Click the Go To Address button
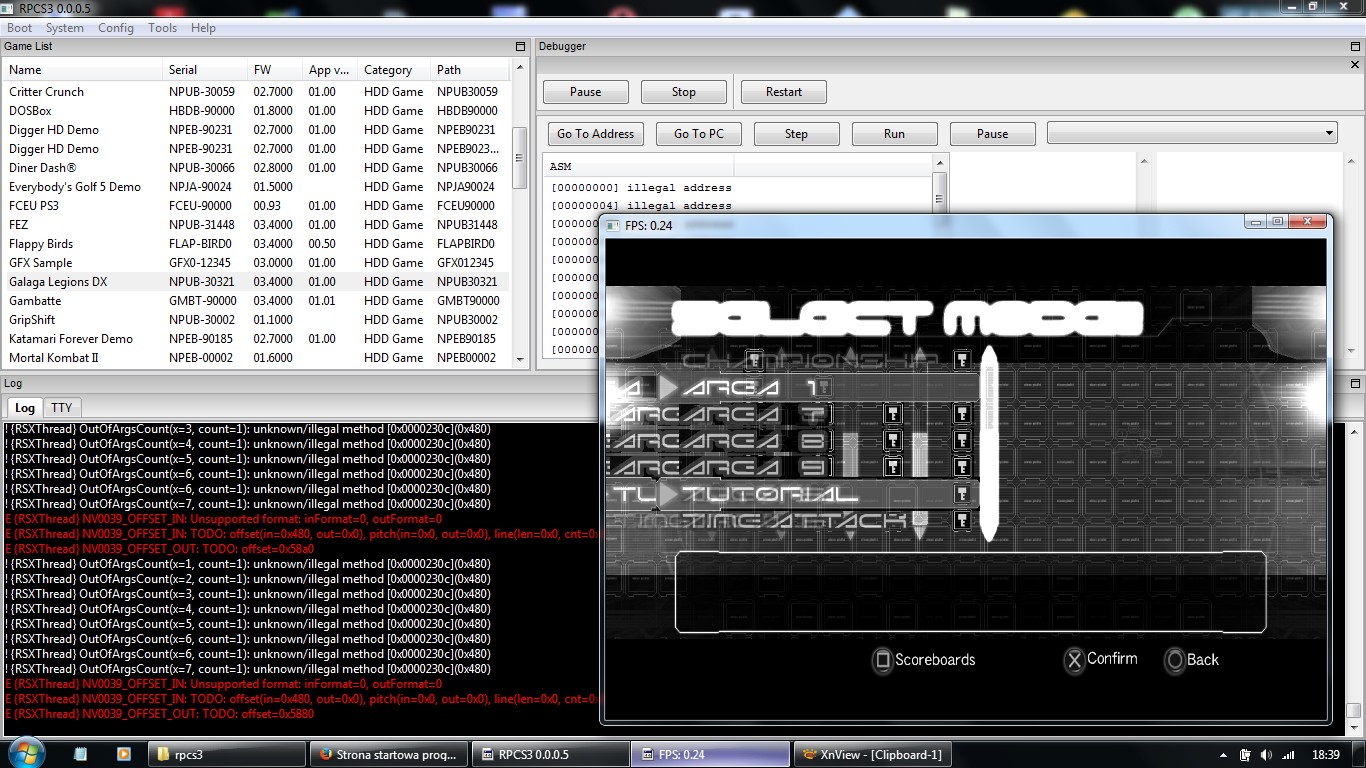Screen dimensions: 1366x768 tap(595, 134)
